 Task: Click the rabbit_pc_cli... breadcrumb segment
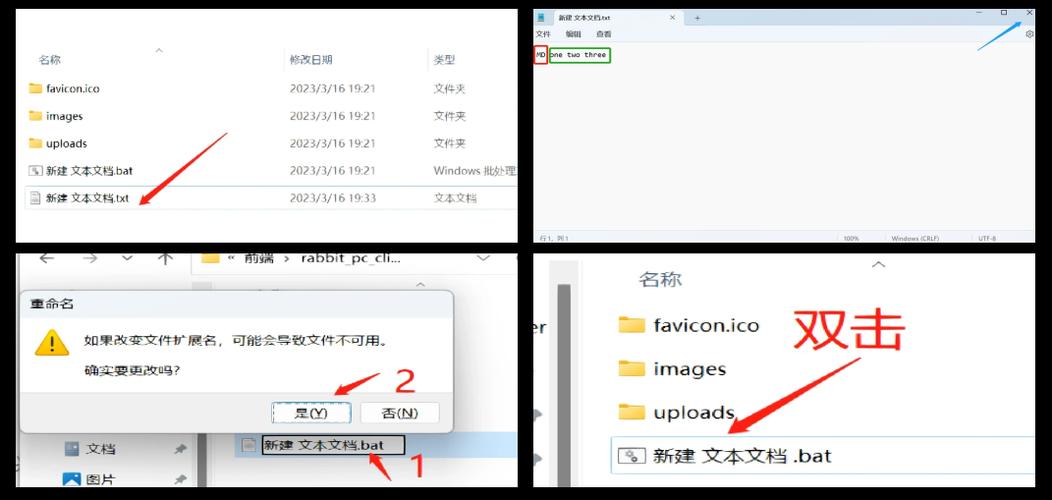pyautogui.click(x=351, y=258)
